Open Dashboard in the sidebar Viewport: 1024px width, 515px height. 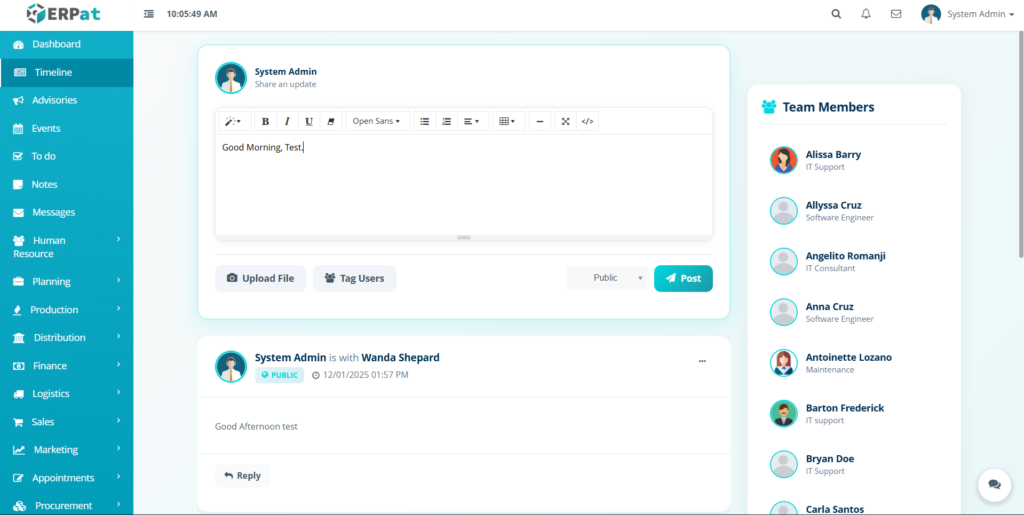coord(67,44)
